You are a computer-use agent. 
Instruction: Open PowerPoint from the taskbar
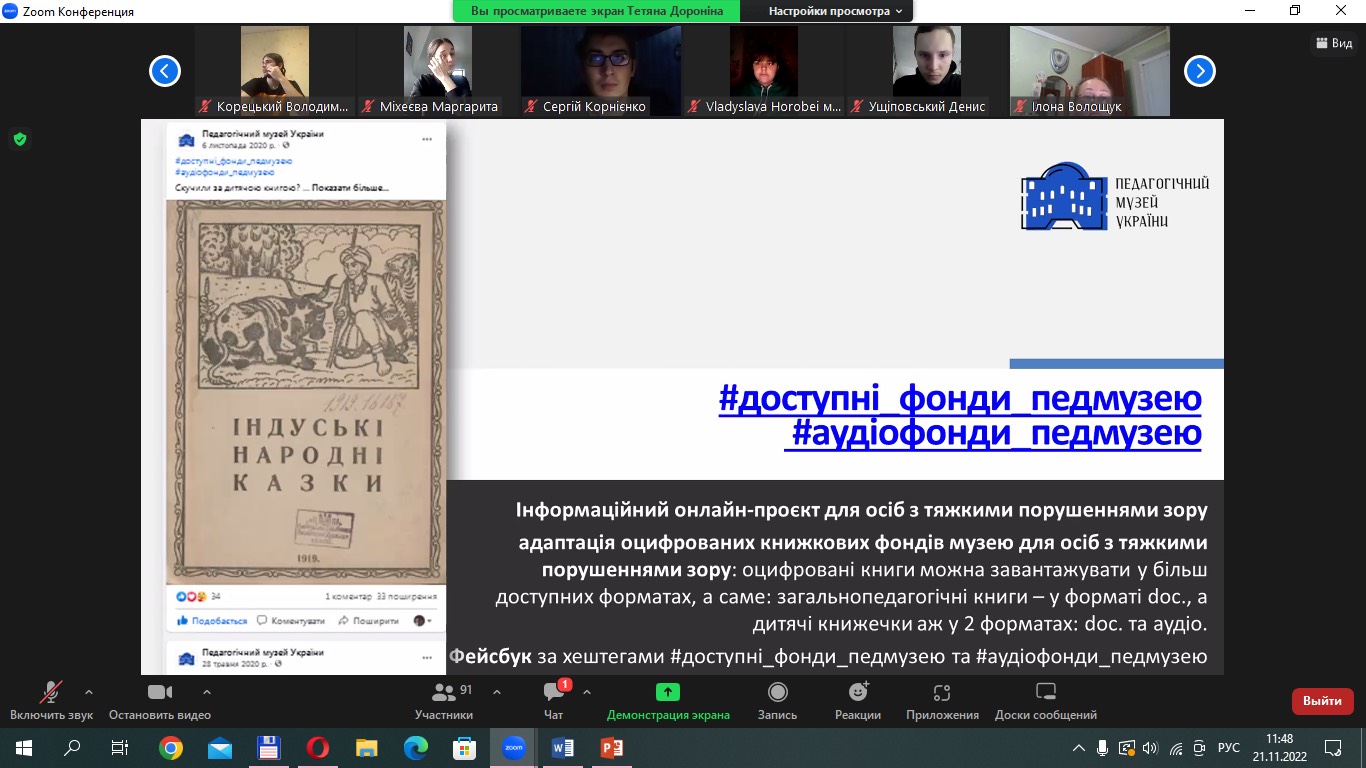pos(611,747)
